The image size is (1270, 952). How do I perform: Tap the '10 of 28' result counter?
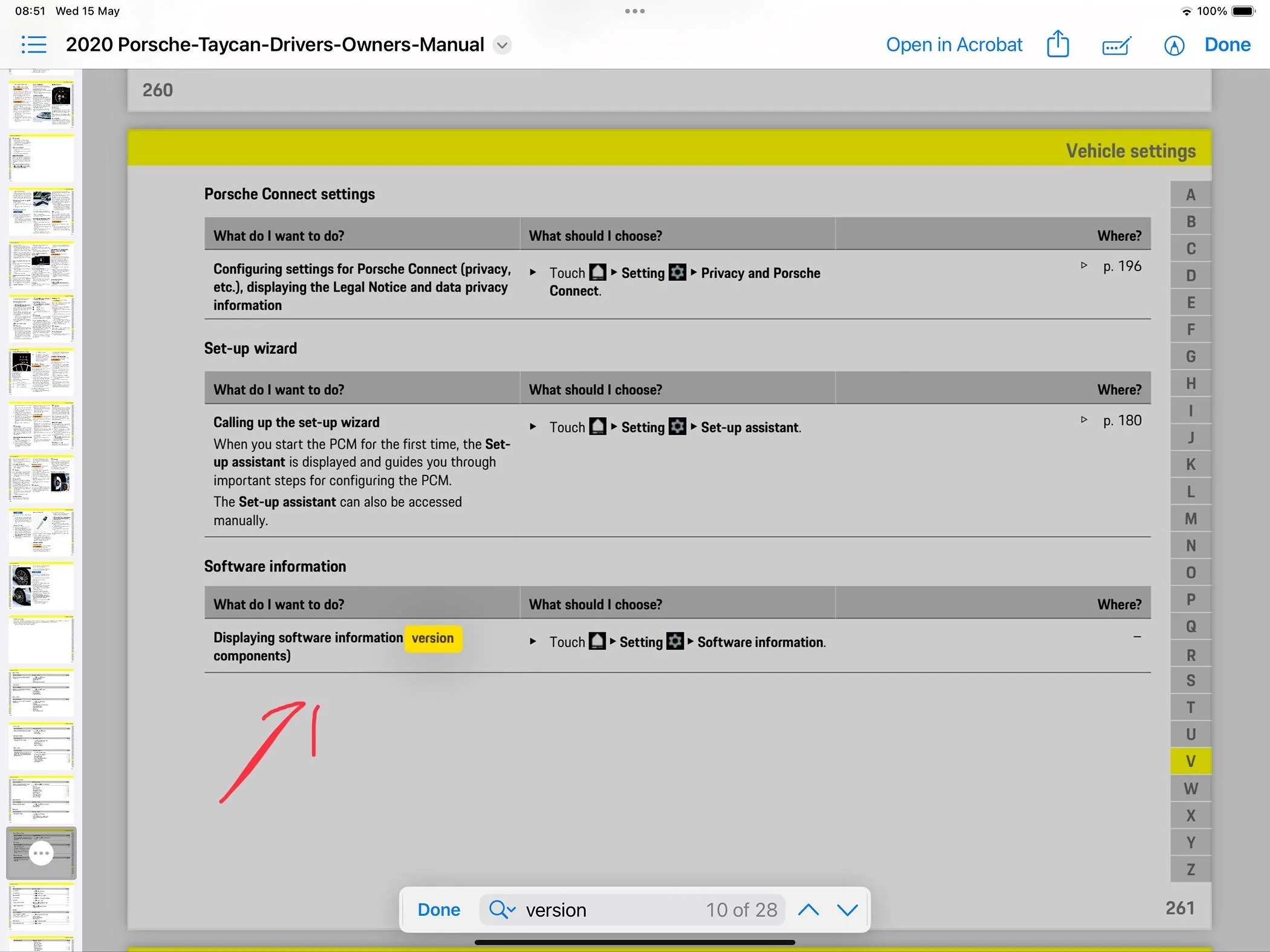pos(741,910)
